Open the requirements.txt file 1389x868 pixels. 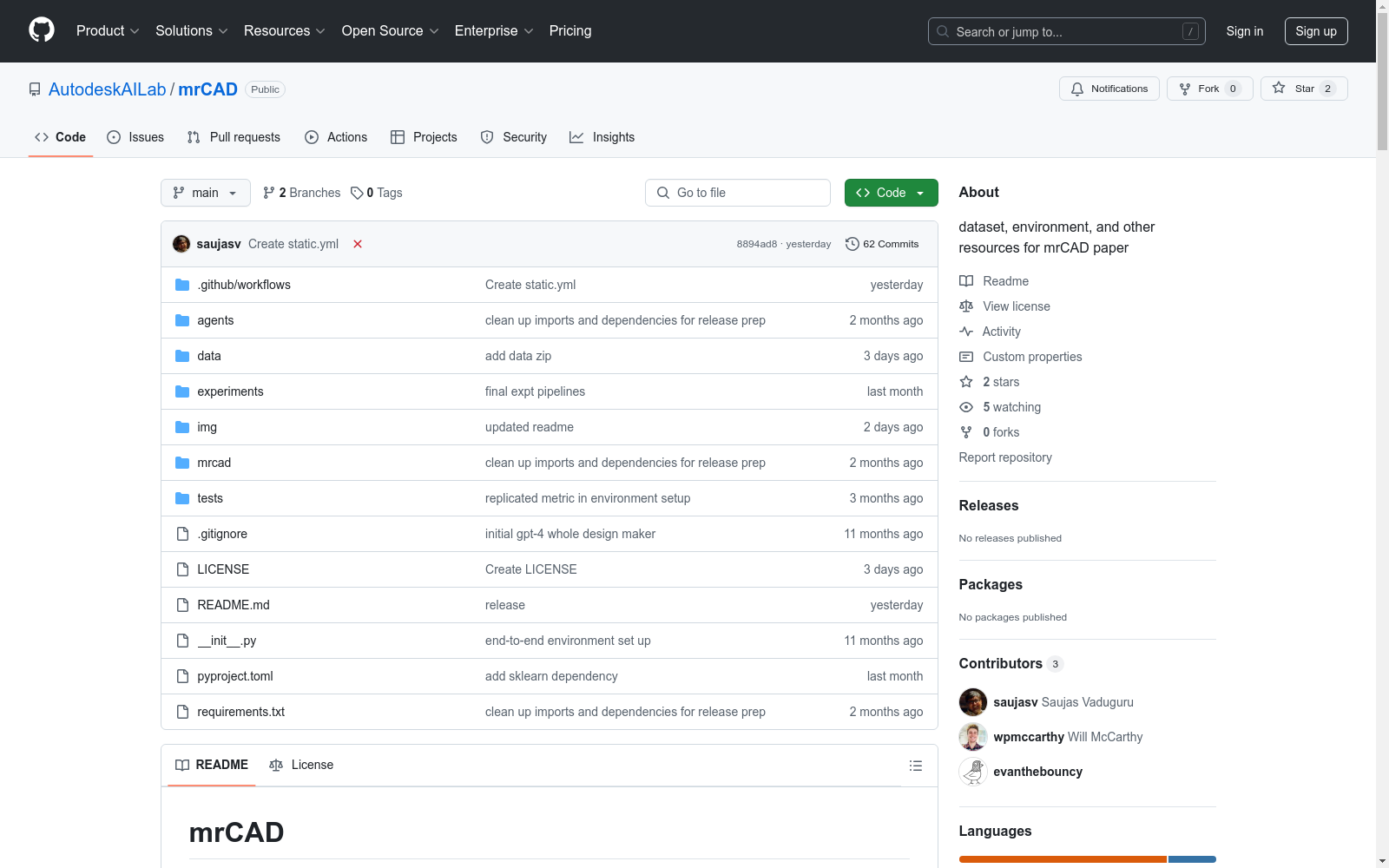click(x=240, y=712)
